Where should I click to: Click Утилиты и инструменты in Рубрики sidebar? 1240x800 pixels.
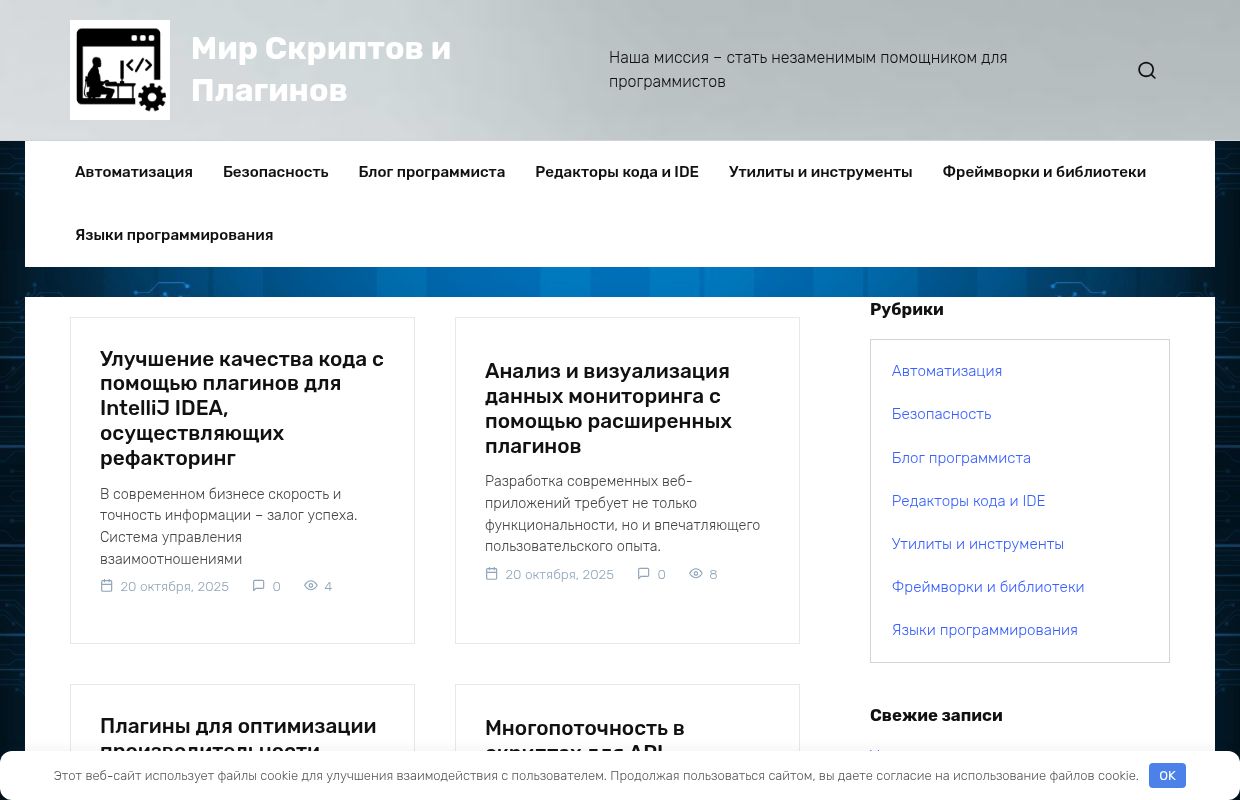pos(977,544)
